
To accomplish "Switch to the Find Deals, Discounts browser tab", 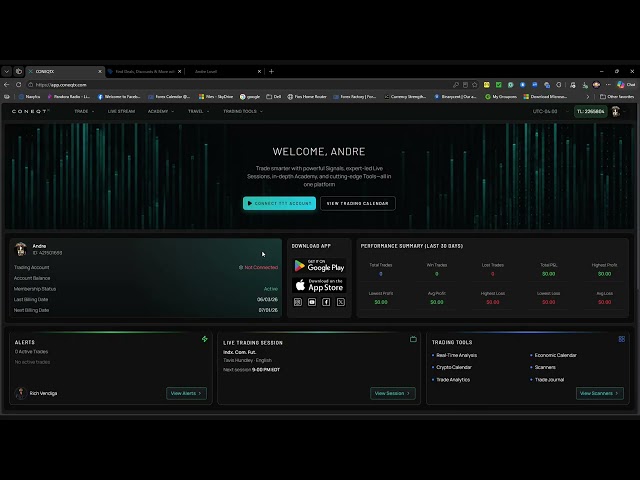I will (144, 71).
